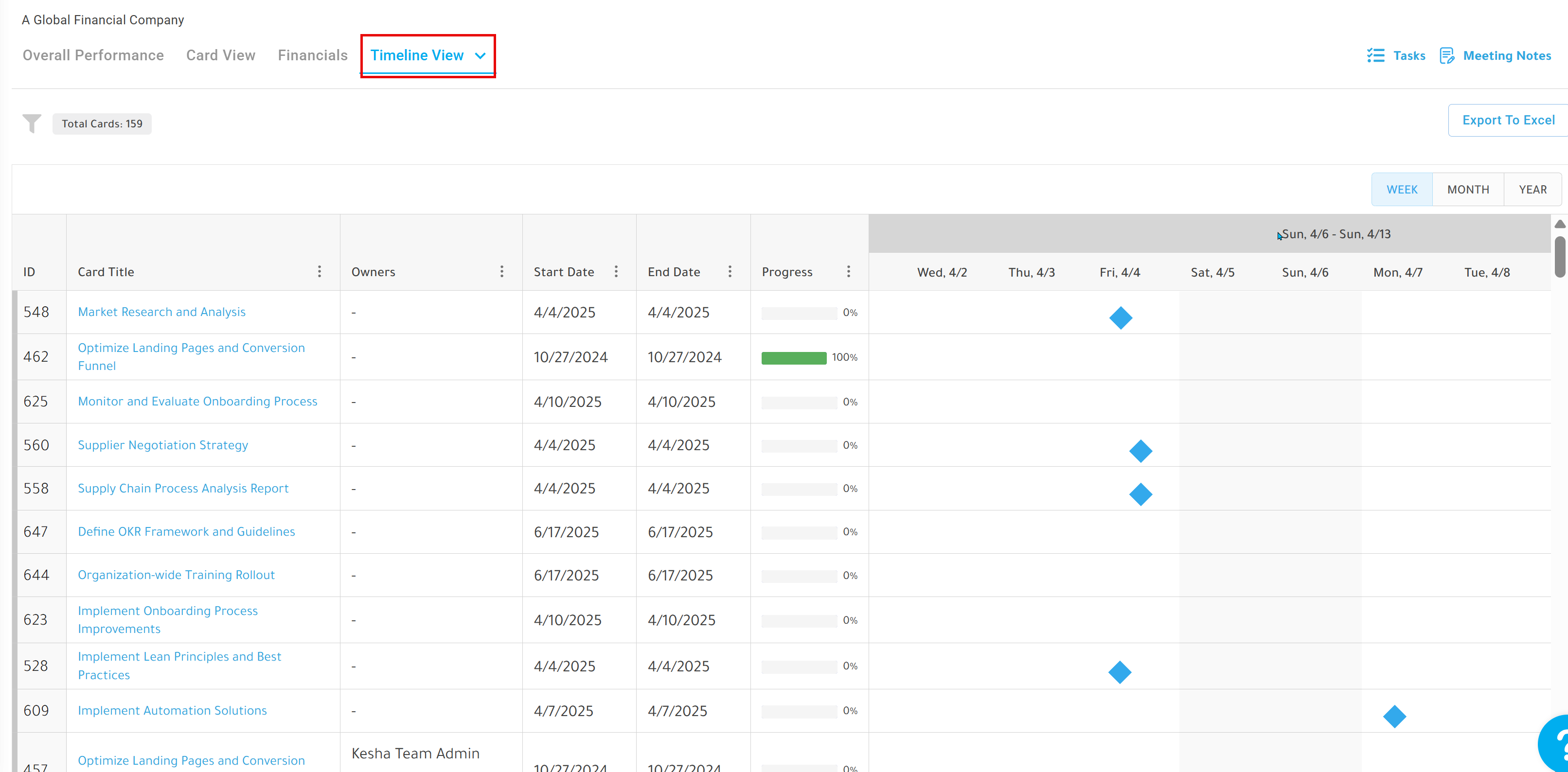
Task: Click start date 6/17/2025 for card 647
Action: [x=566, y=532]
